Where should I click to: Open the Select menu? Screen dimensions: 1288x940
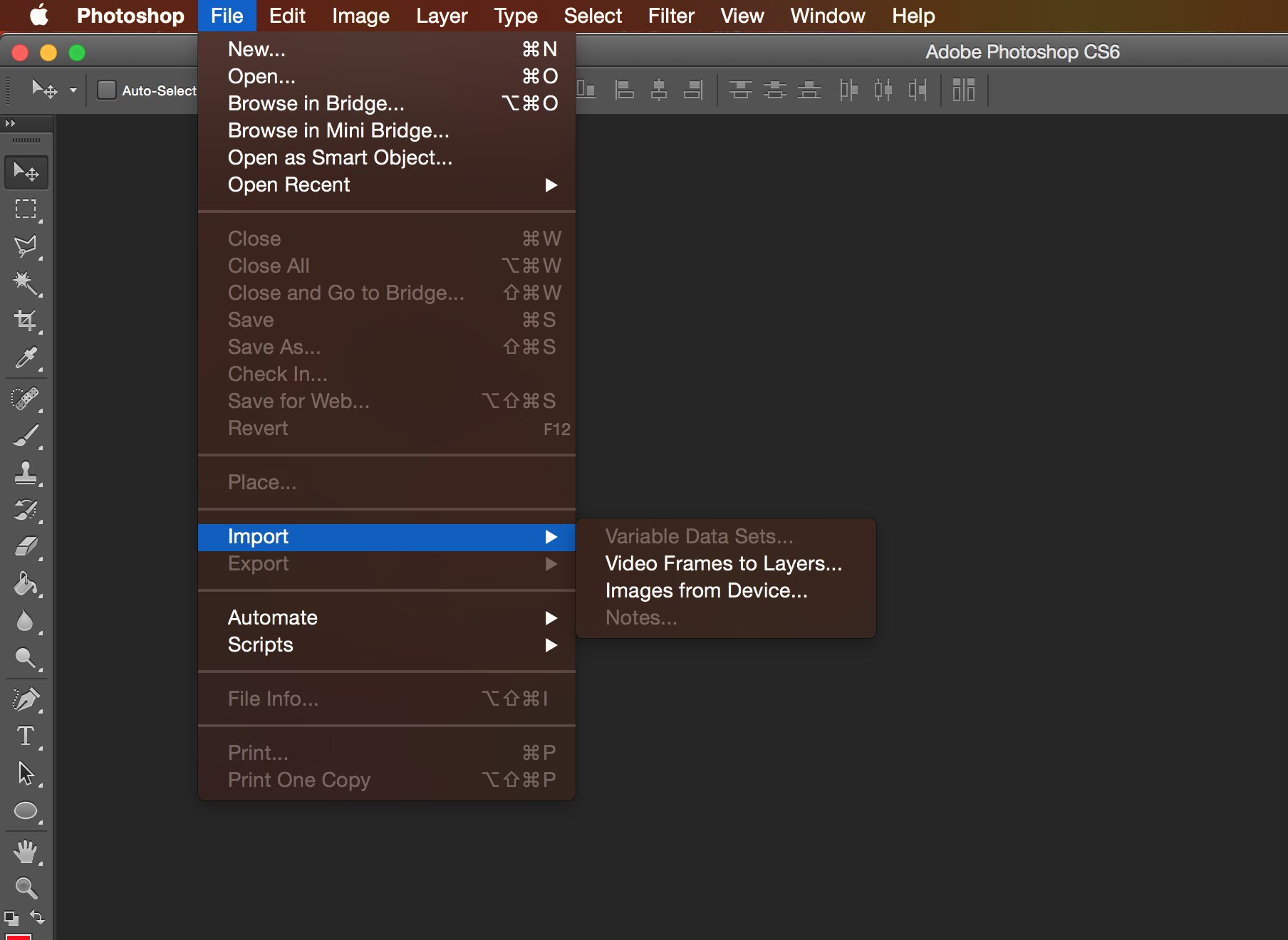[x=593, y=16]
